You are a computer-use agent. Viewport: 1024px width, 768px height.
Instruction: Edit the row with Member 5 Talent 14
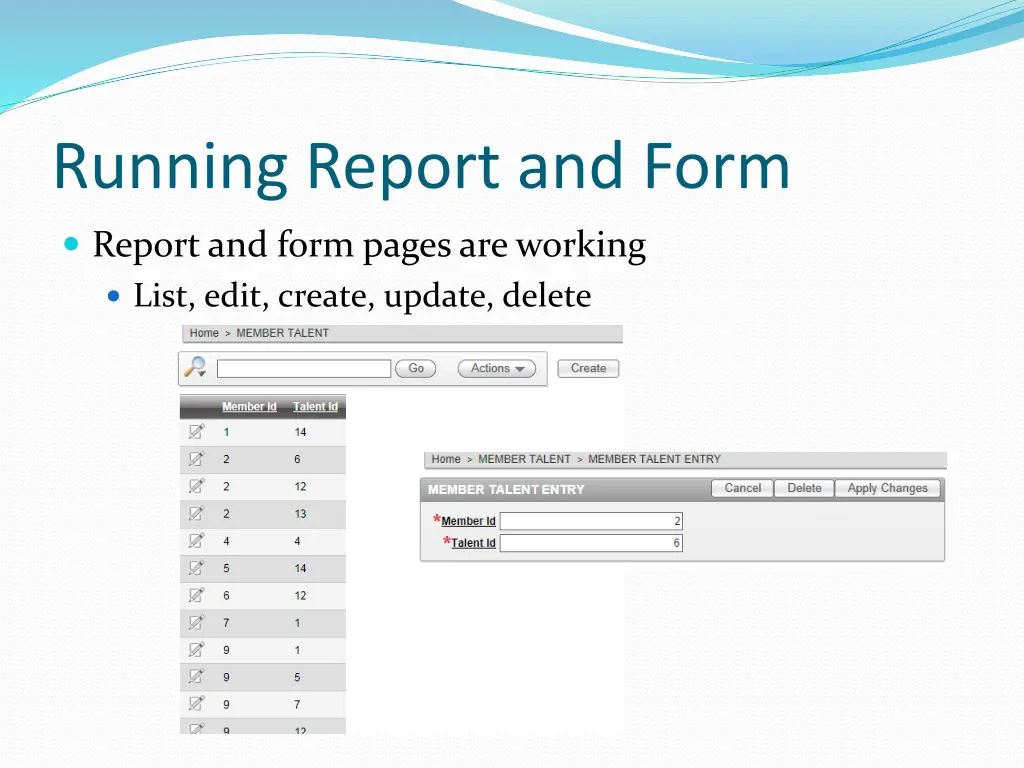click(196, 568)
